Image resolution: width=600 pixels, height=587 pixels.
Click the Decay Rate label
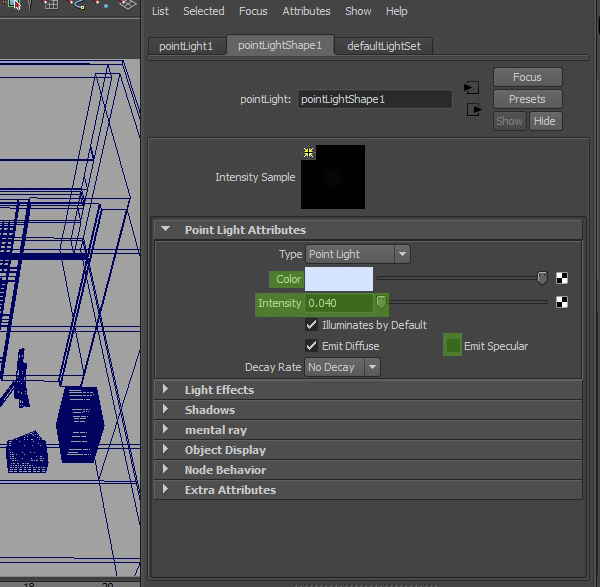point(273,367)
